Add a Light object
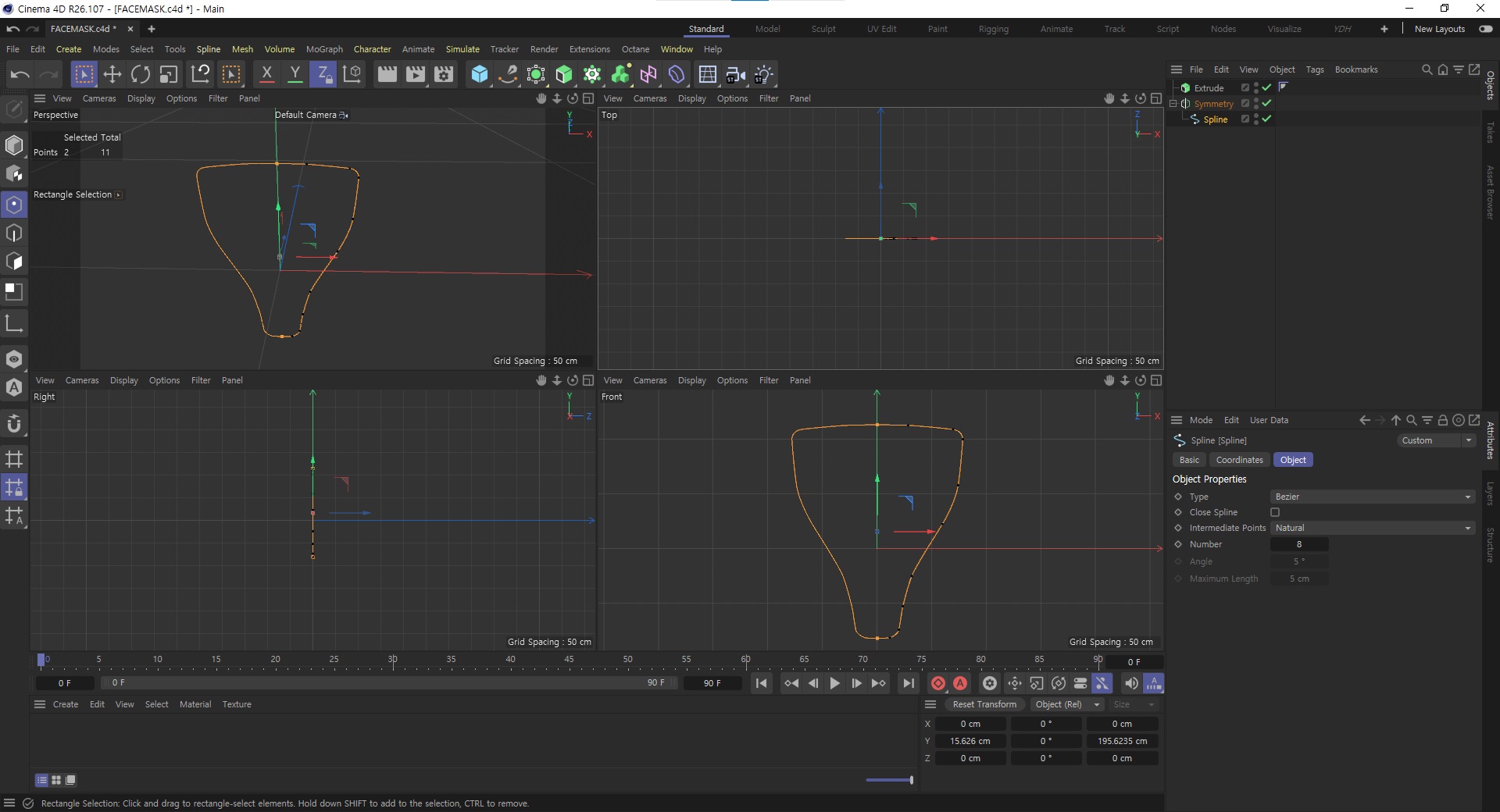1500x812 pixels. point(764,74)
